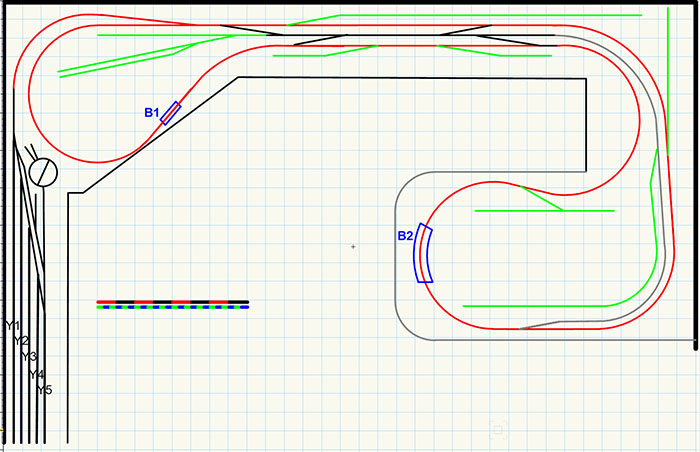Click the Y3 yard track label

coord(29,356)
